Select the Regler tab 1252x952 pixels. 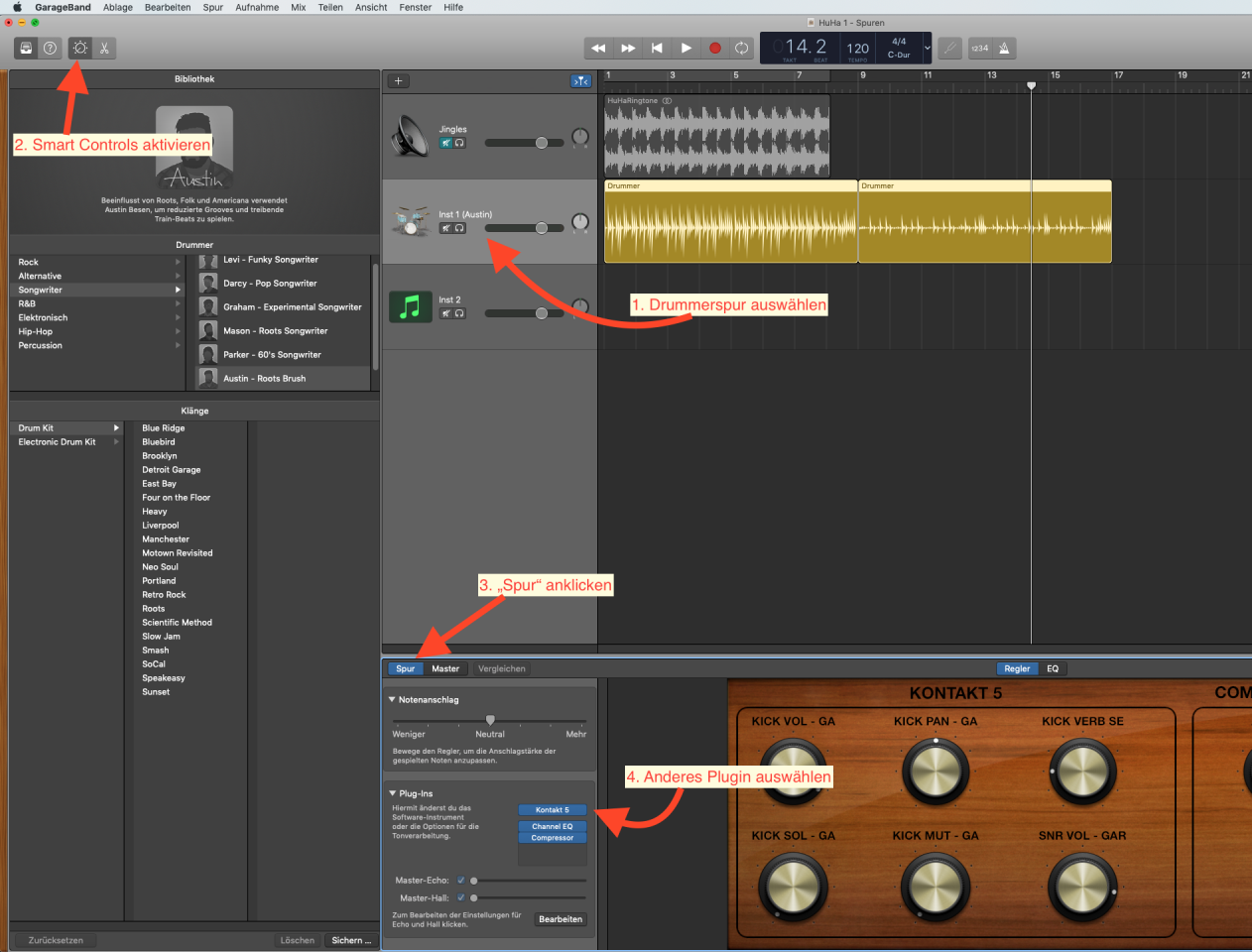1017,668
